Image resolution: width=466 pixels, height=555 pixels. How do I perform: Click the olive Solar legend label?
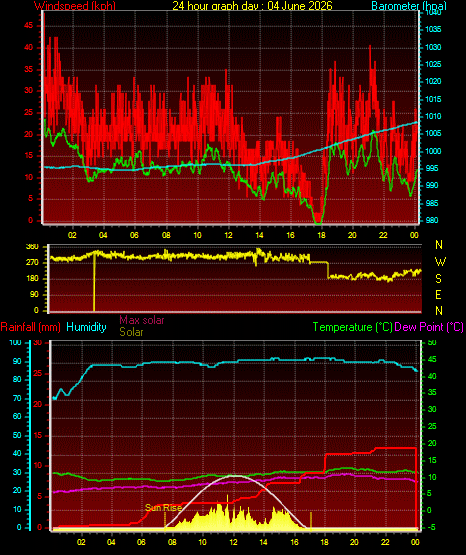point(131,332)
